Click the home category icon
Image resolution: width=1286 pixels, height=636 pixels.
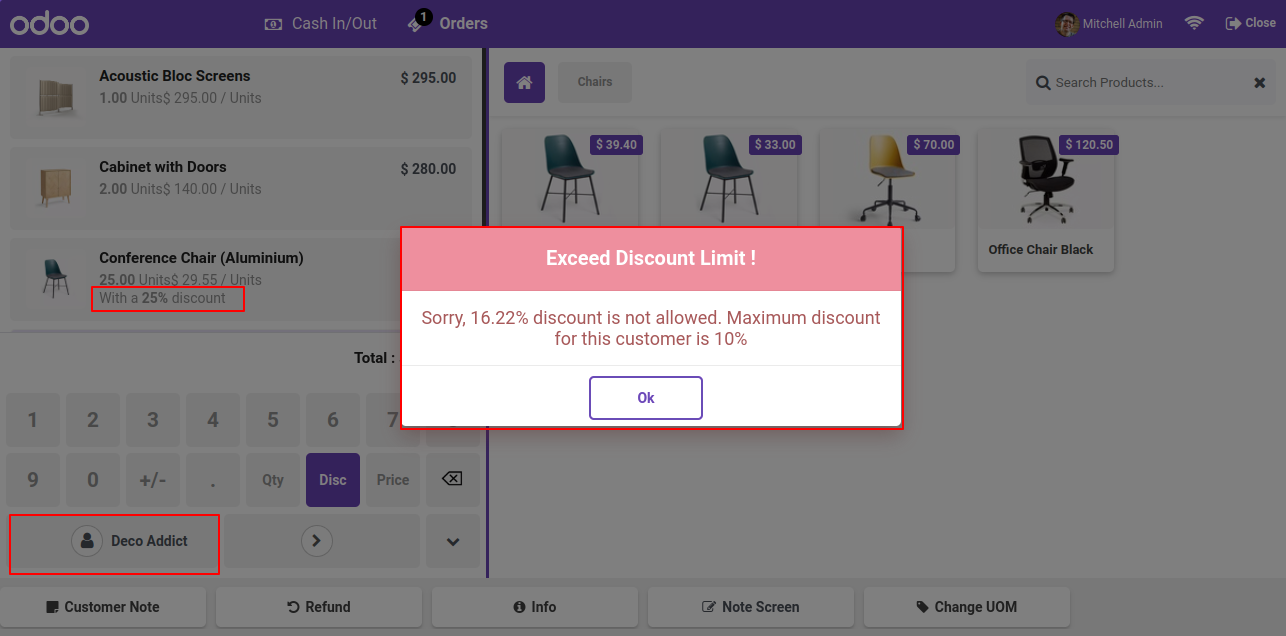524,82
